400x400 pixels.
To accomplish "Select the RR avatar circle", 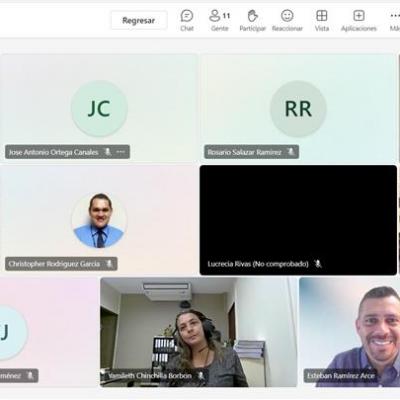I will tap(298, 109).
